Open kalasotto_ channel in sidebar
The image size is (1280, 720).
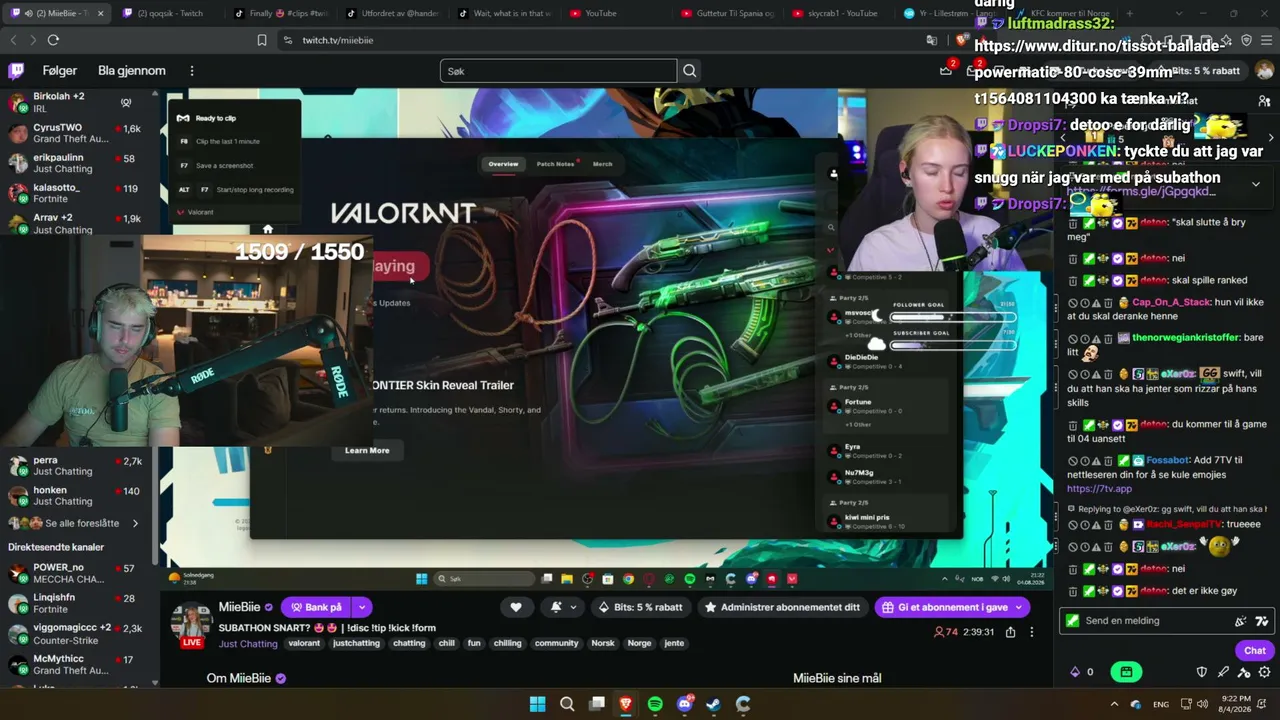pos(78,193)
